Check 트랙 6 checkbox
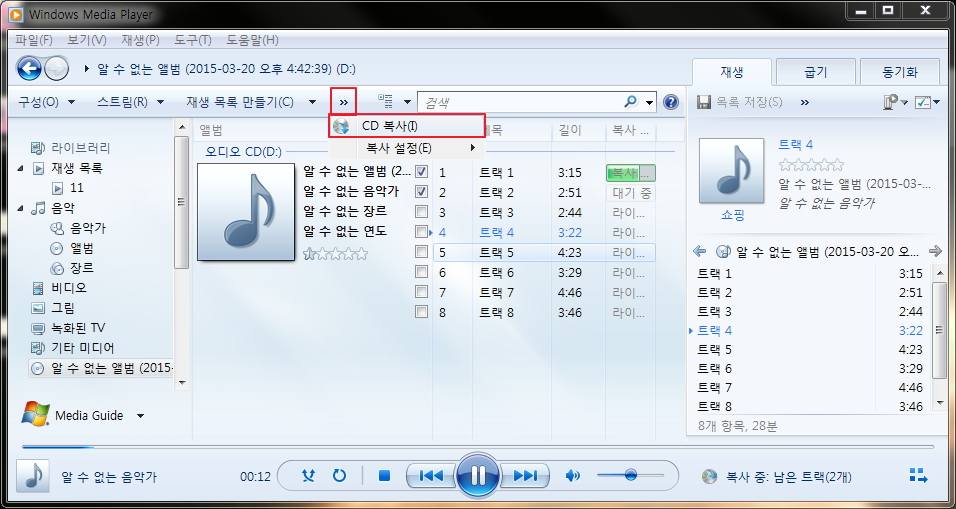956x509 pixels. point(421,271)
